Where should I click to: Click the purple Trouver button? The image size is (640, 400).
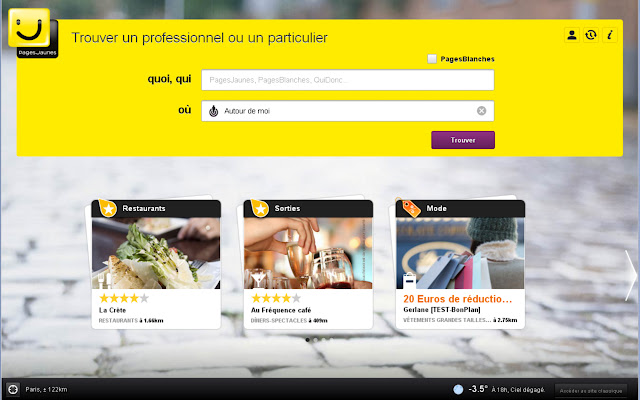pyautogui.click(x=463, y=140)
